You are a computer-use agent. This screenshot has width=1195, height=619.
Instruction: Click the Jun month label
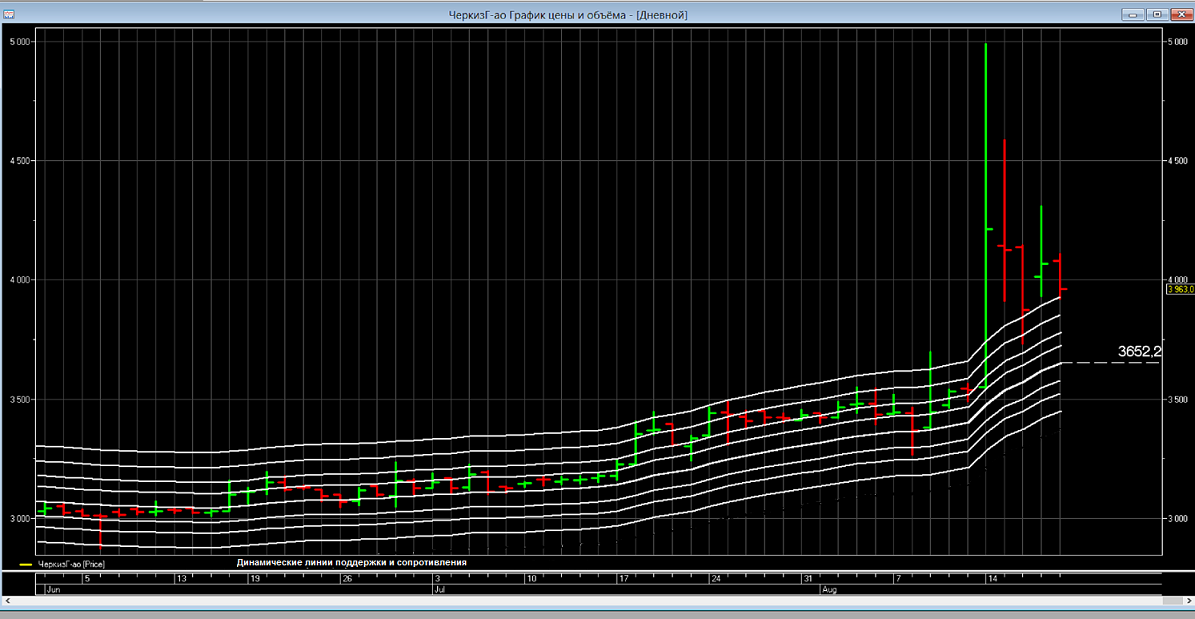point(53,590)
